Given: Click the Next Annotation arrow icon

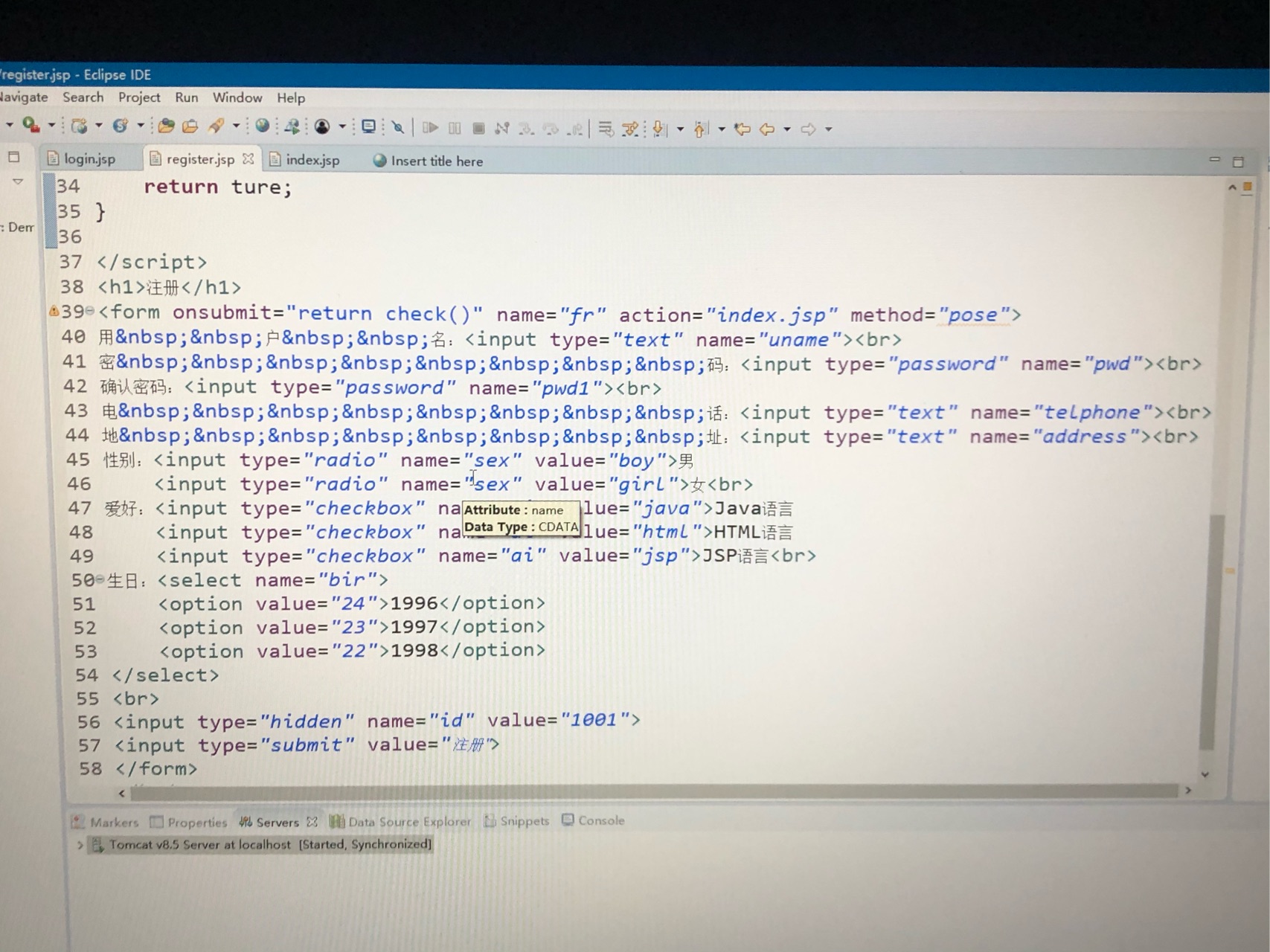Looking at the screenshot, I should [659, 129].
